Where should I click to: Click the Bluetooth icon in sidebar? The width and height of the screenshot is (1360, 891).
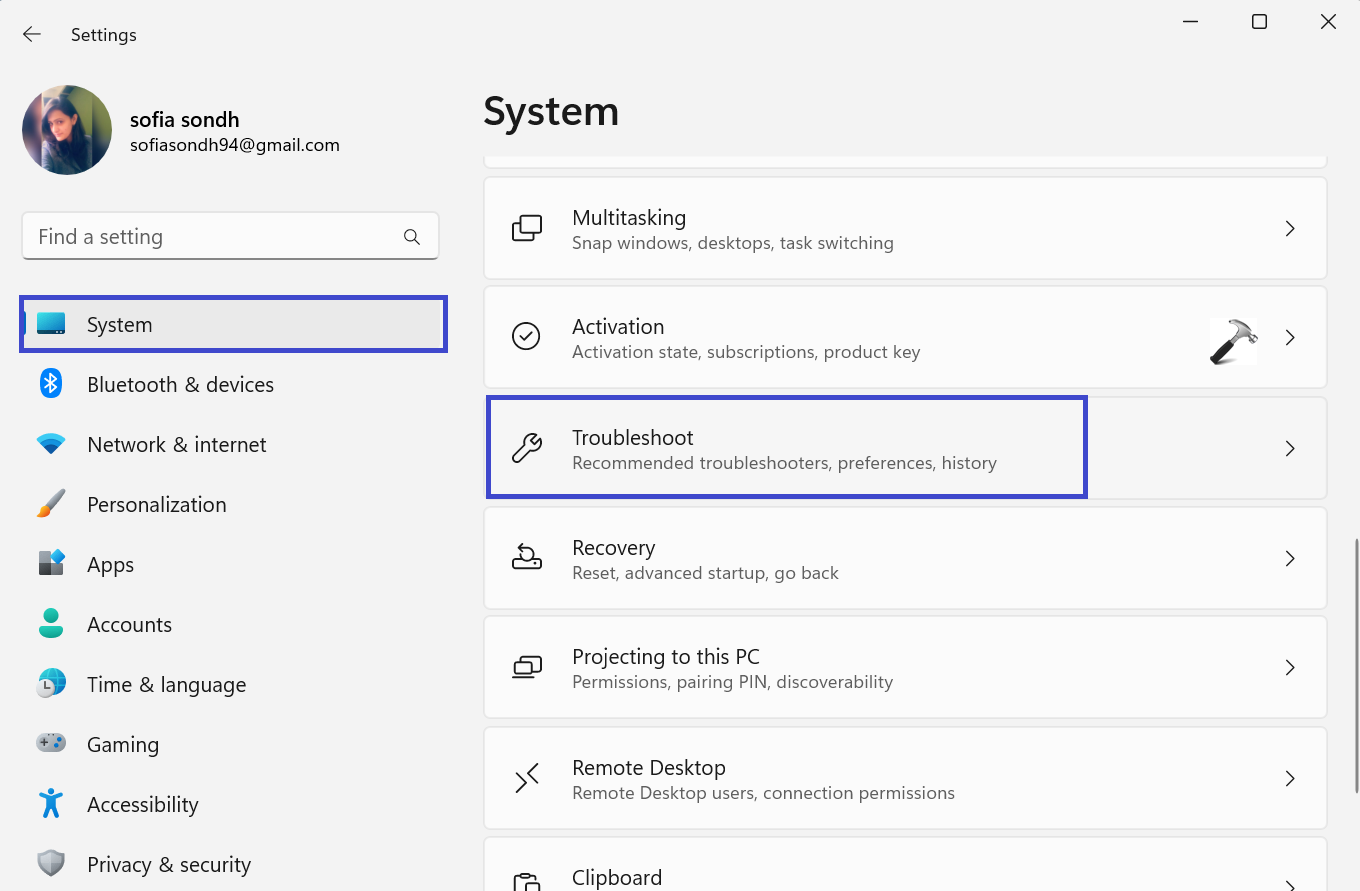(x=51, y=384)
